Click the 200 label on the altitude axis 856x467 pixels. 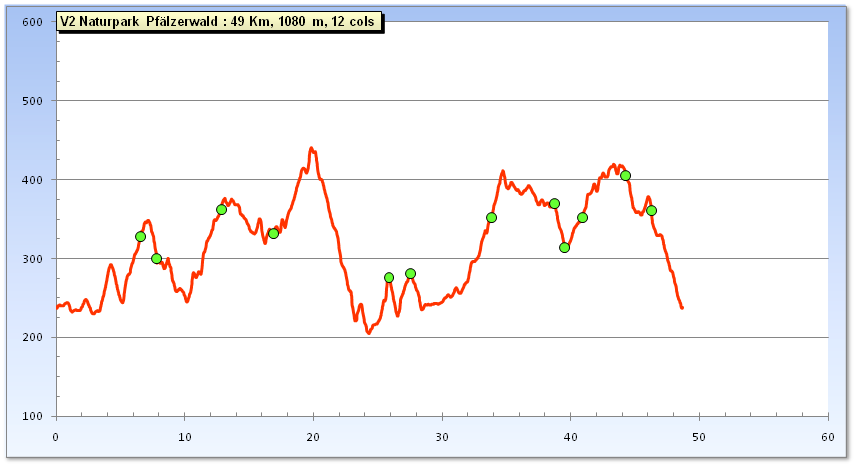(x=32, y=338)
